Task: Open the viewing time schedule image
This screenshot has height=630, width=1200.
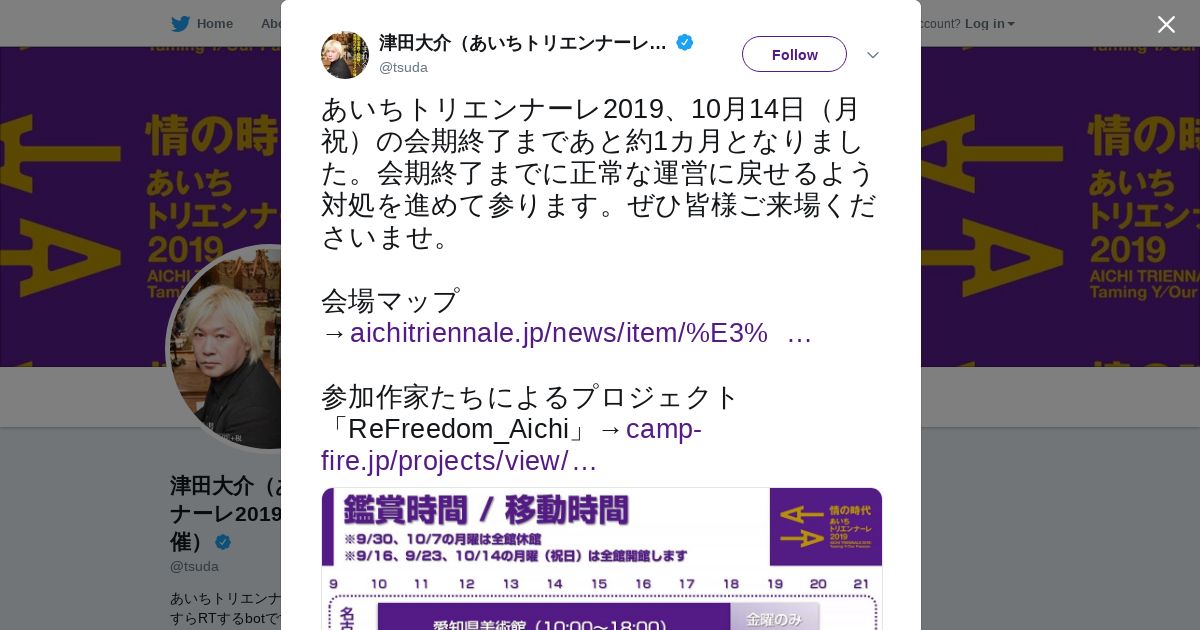Action: coord(601,558)
